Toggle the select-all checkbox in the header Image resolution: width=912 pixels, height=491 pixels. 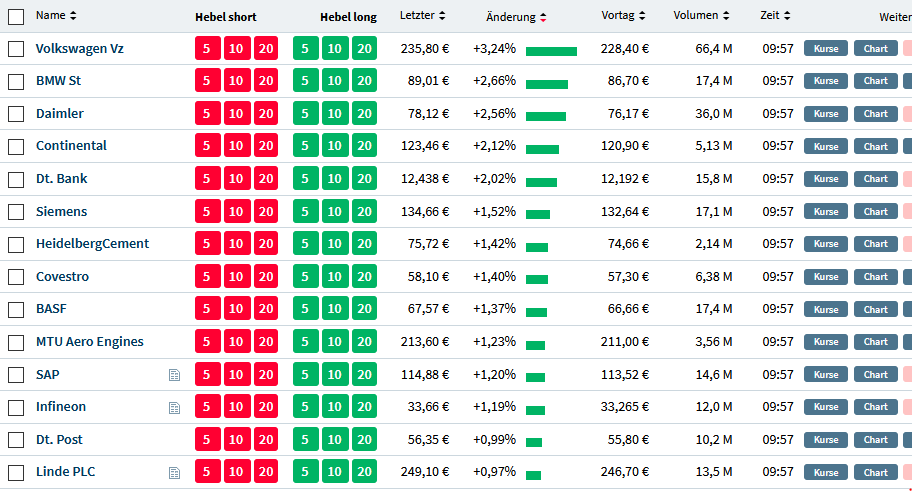tap(16, 17)
